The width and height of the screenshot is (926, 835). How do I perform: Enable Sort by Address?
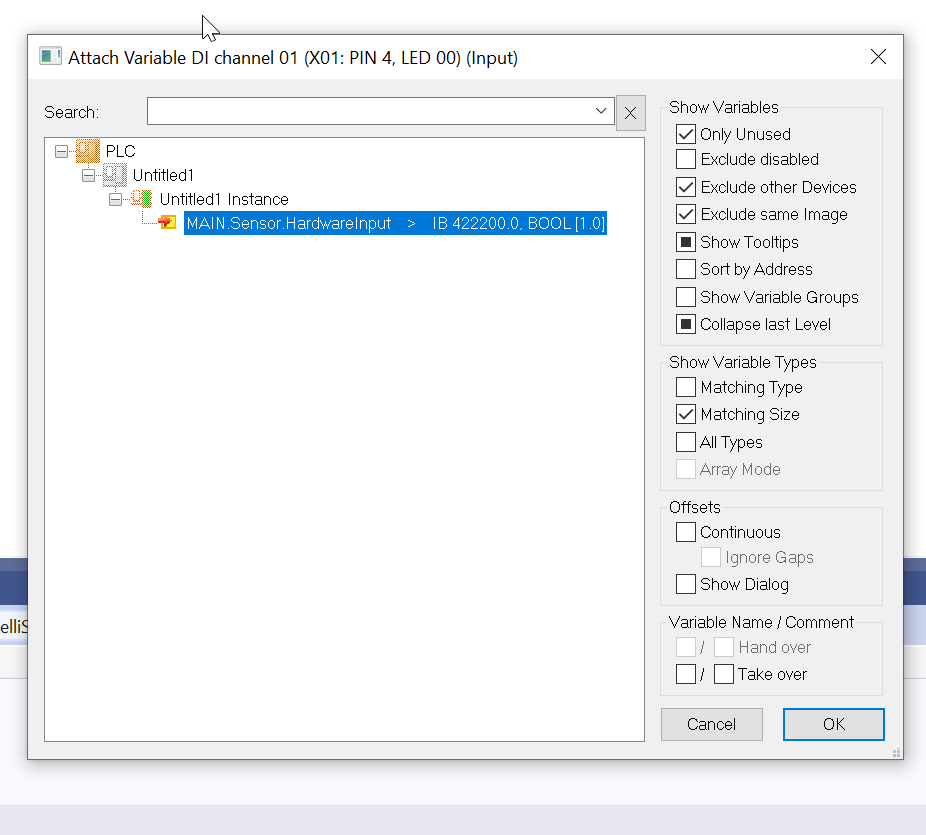[686, 269]
